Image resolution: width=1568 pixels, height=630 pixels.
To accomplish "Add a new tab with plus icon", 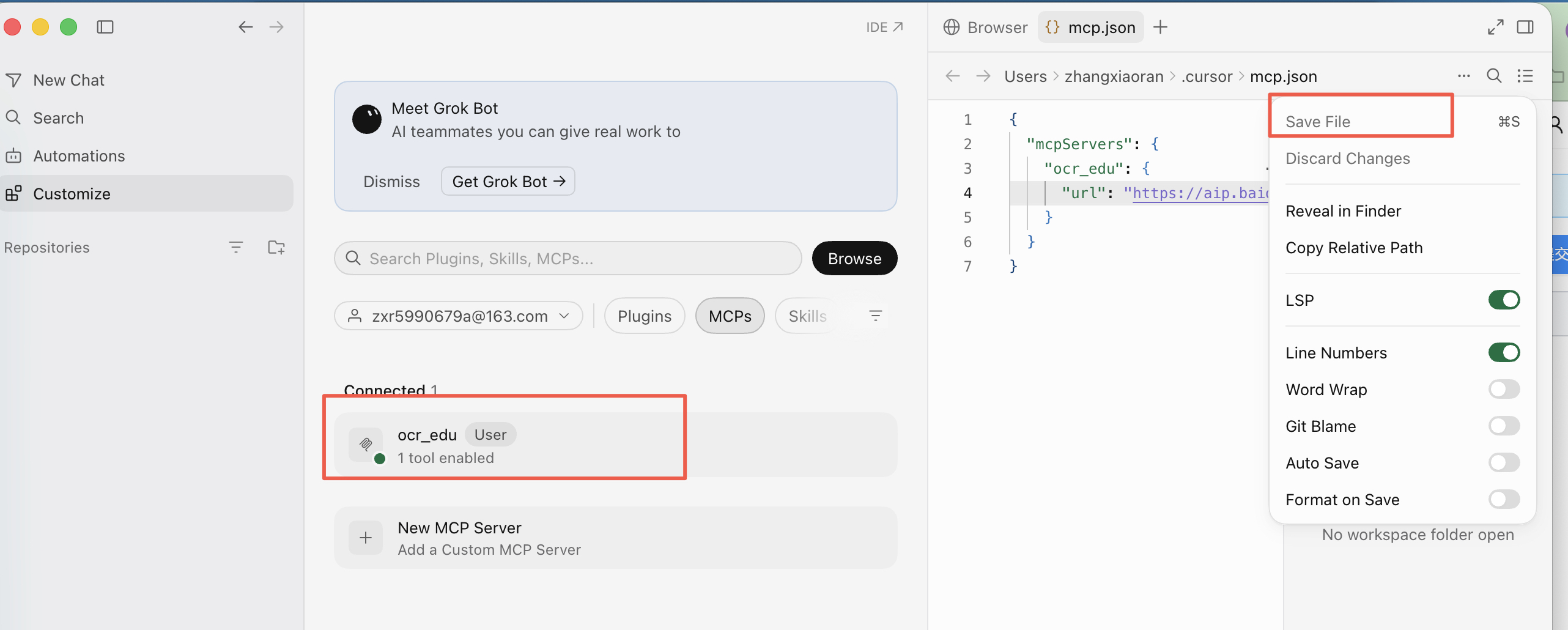I will coord(1160,28).
